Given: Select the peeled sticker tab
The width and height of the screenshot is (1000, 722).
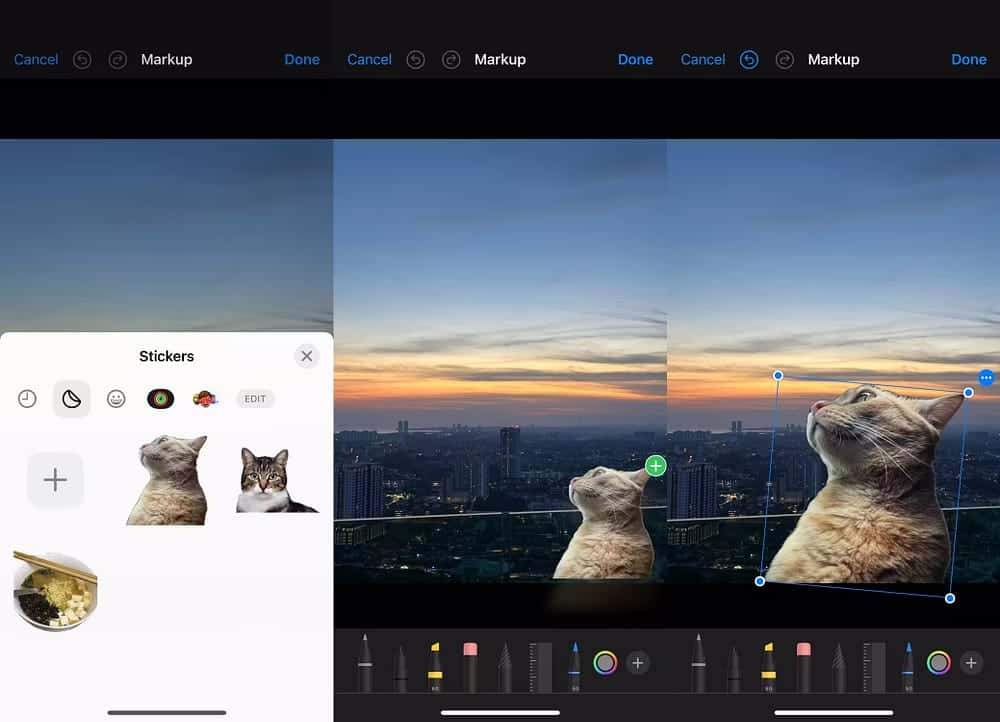Looking at the screenshot, I should (71, 399).
